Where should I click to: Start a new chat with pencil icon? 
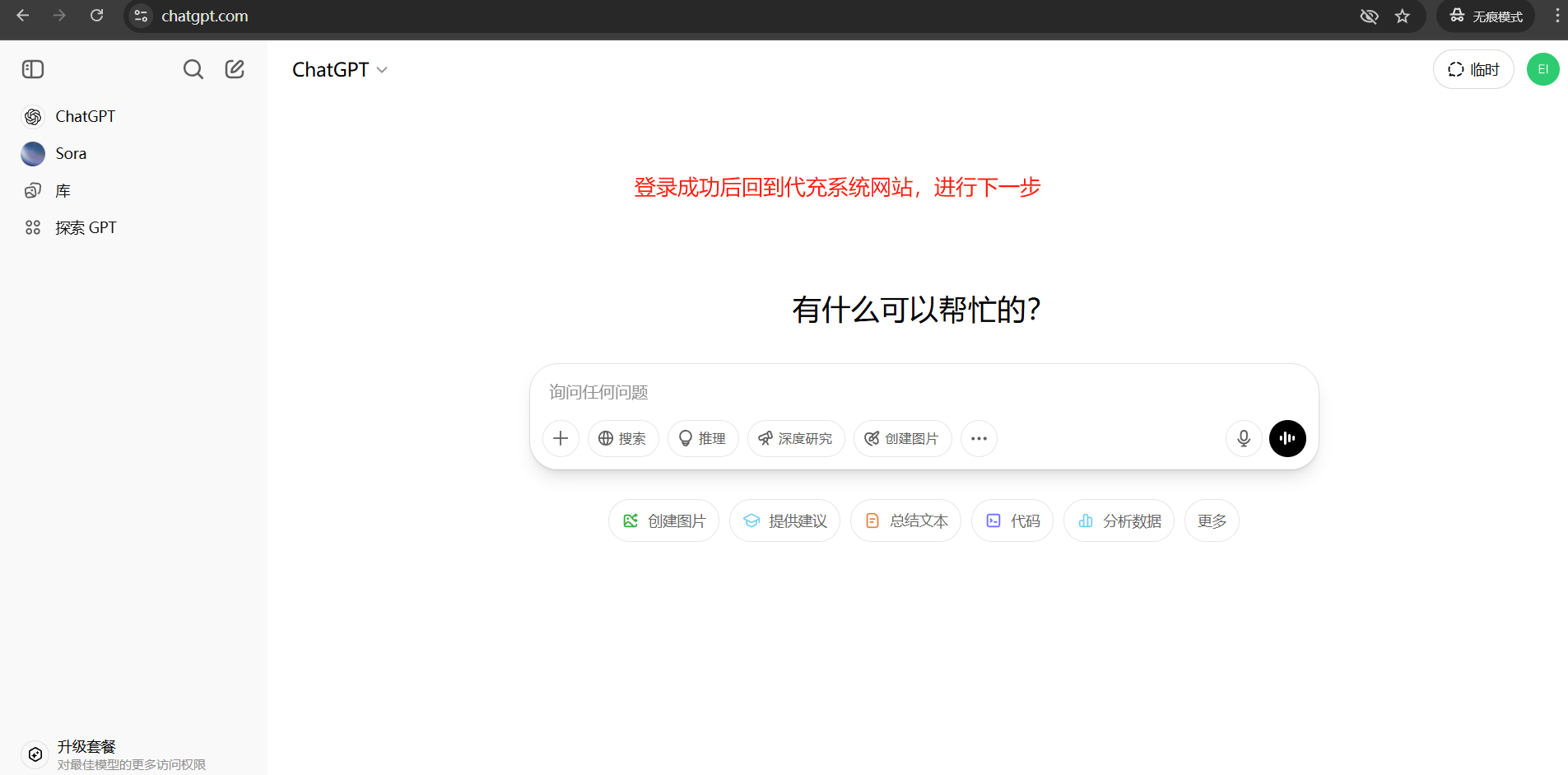pos(235,69)
